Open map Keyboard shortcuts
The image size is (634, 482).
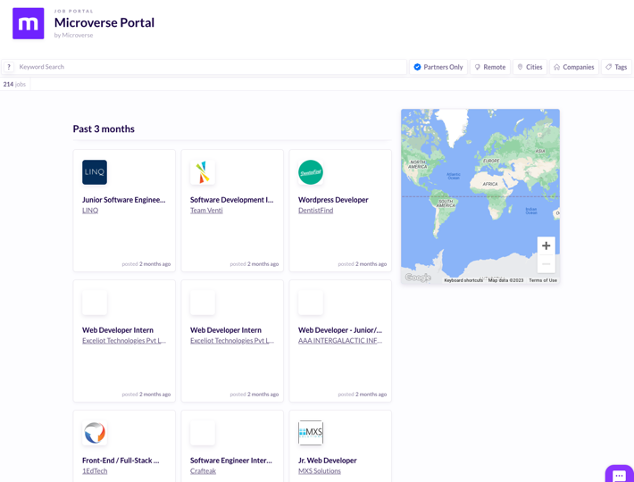[x=463, y=280]
